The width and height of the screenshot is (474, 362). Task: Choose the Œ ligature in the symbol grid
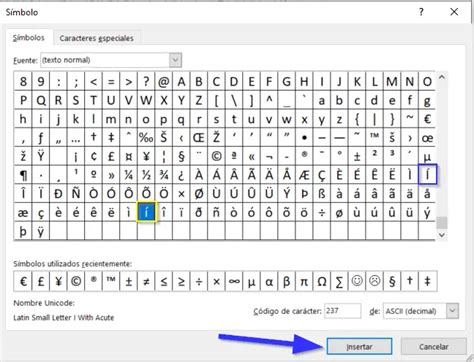[199, 137]
